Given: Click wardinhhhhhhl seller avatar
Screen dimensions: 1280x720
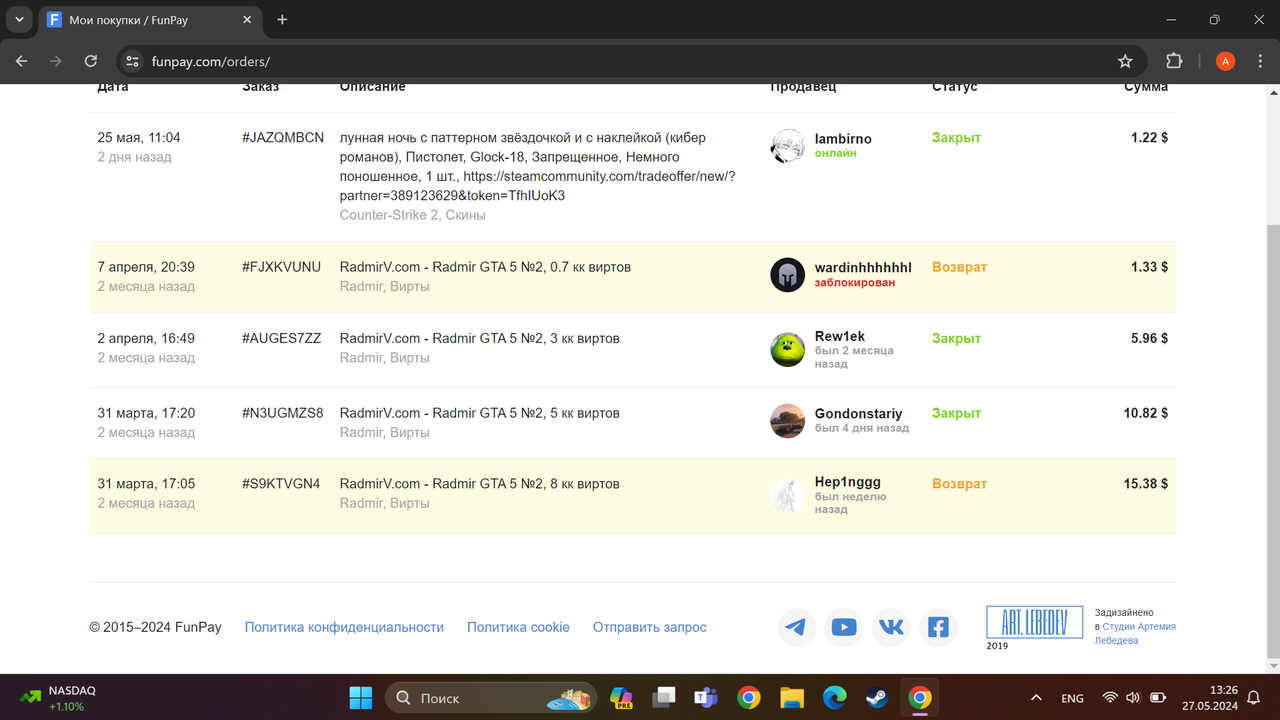Looking at the screenshot, I should click(x=788, y=275).
